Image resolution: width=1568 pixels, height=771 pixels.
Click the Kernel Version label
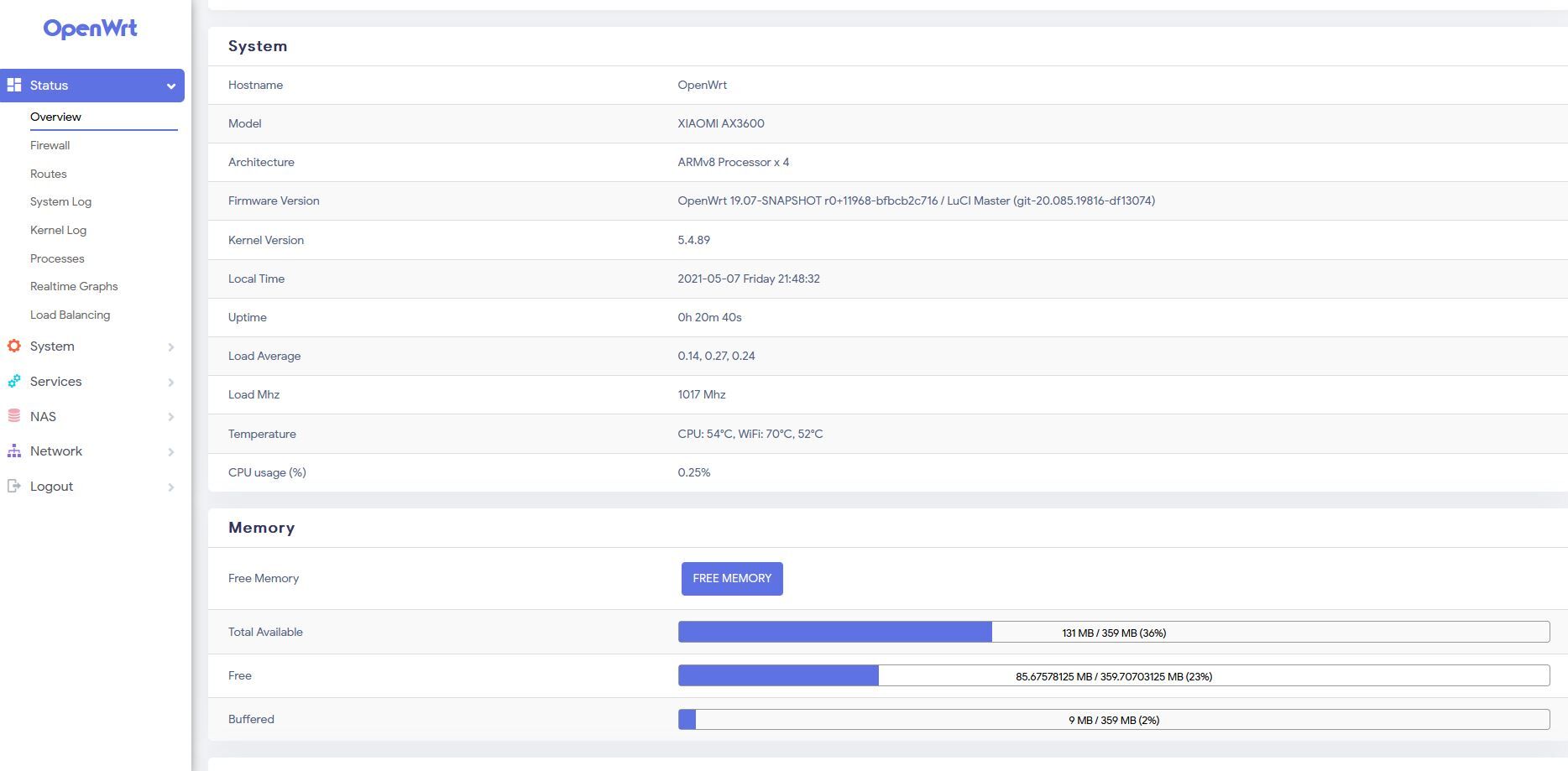(x=266, y=240)
